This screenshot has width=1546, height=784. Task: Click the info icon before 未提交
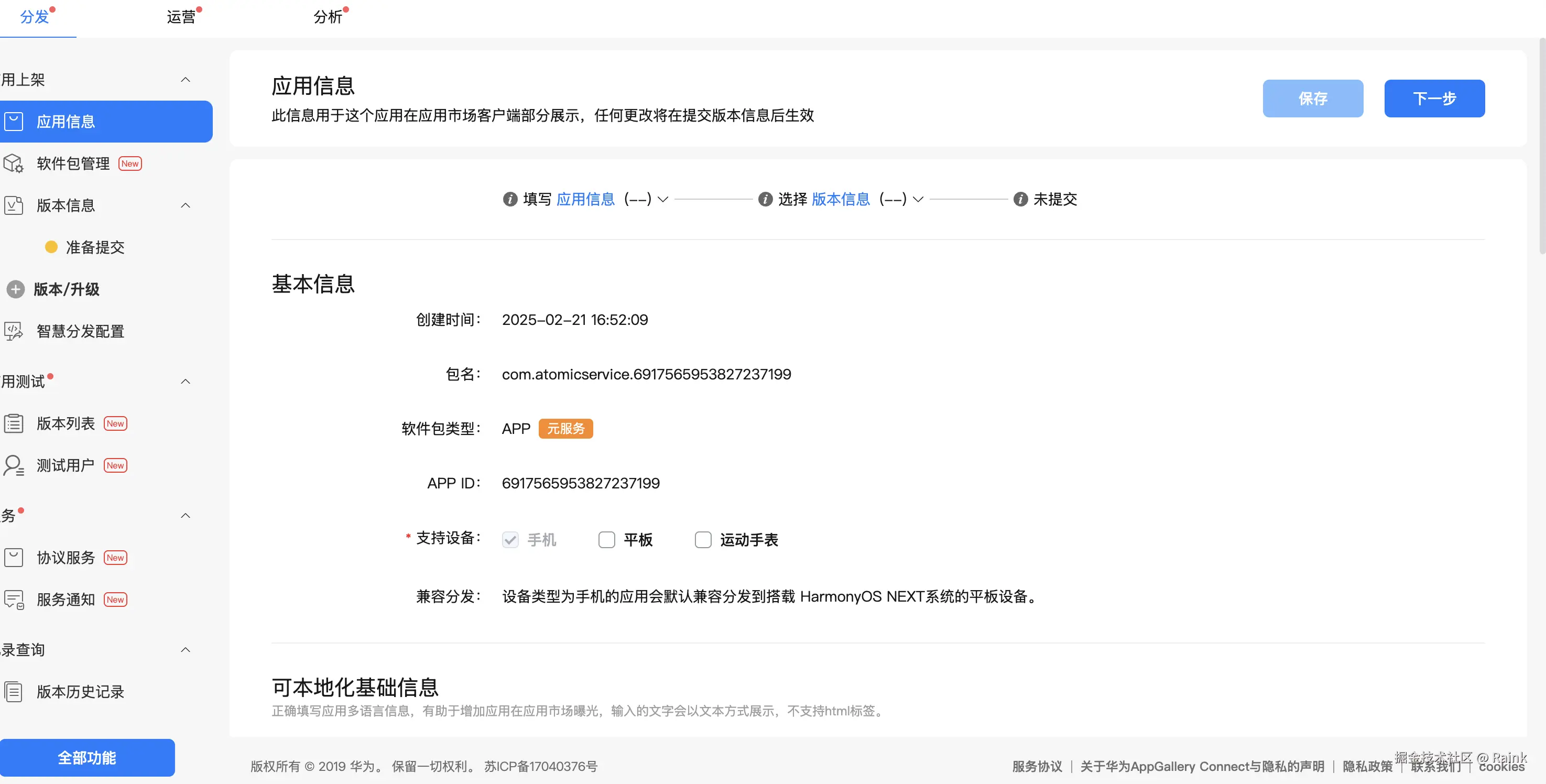click(1020, 199)
